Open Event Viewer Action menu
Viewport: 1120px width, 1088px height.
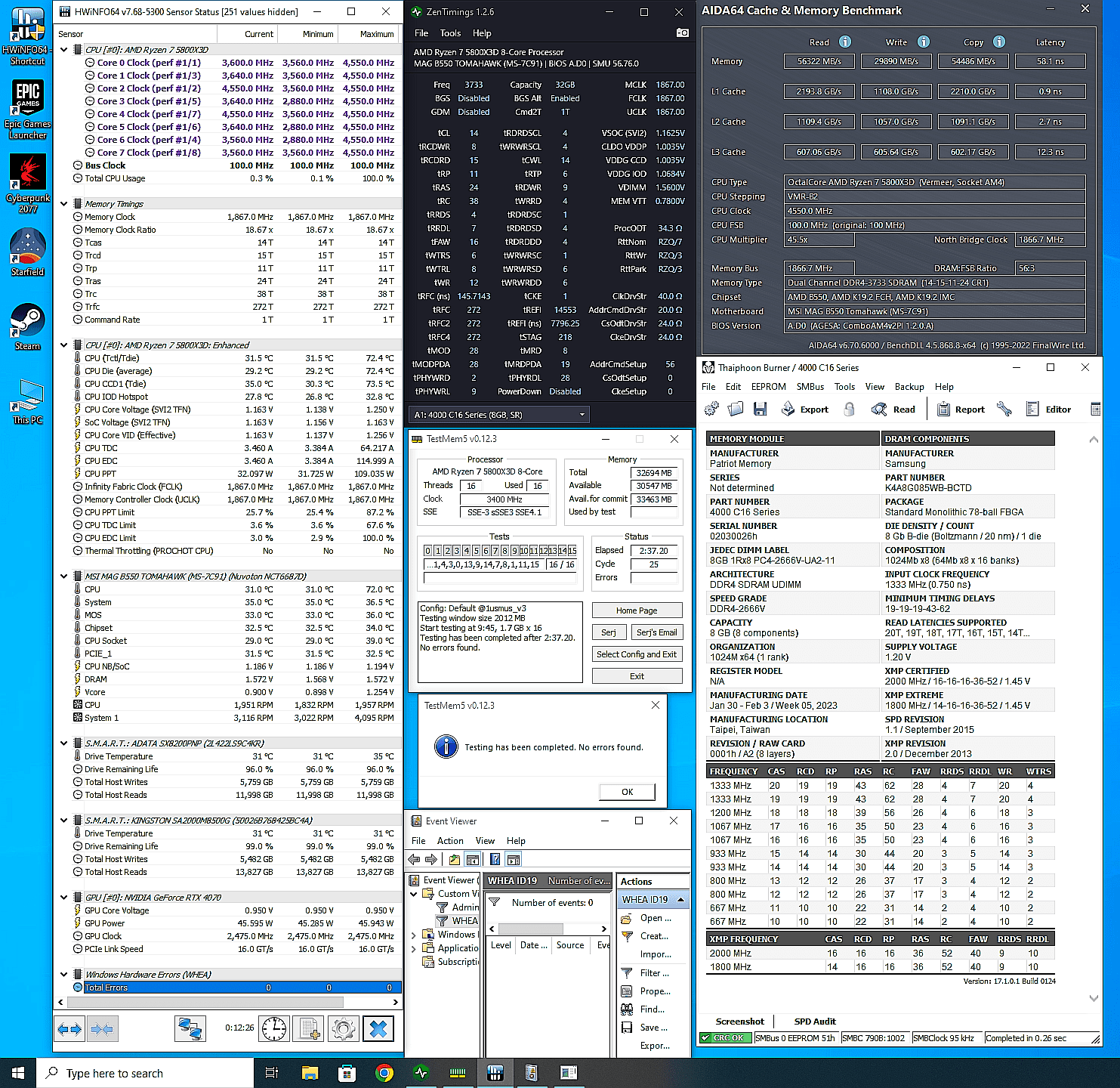point(450,841)
